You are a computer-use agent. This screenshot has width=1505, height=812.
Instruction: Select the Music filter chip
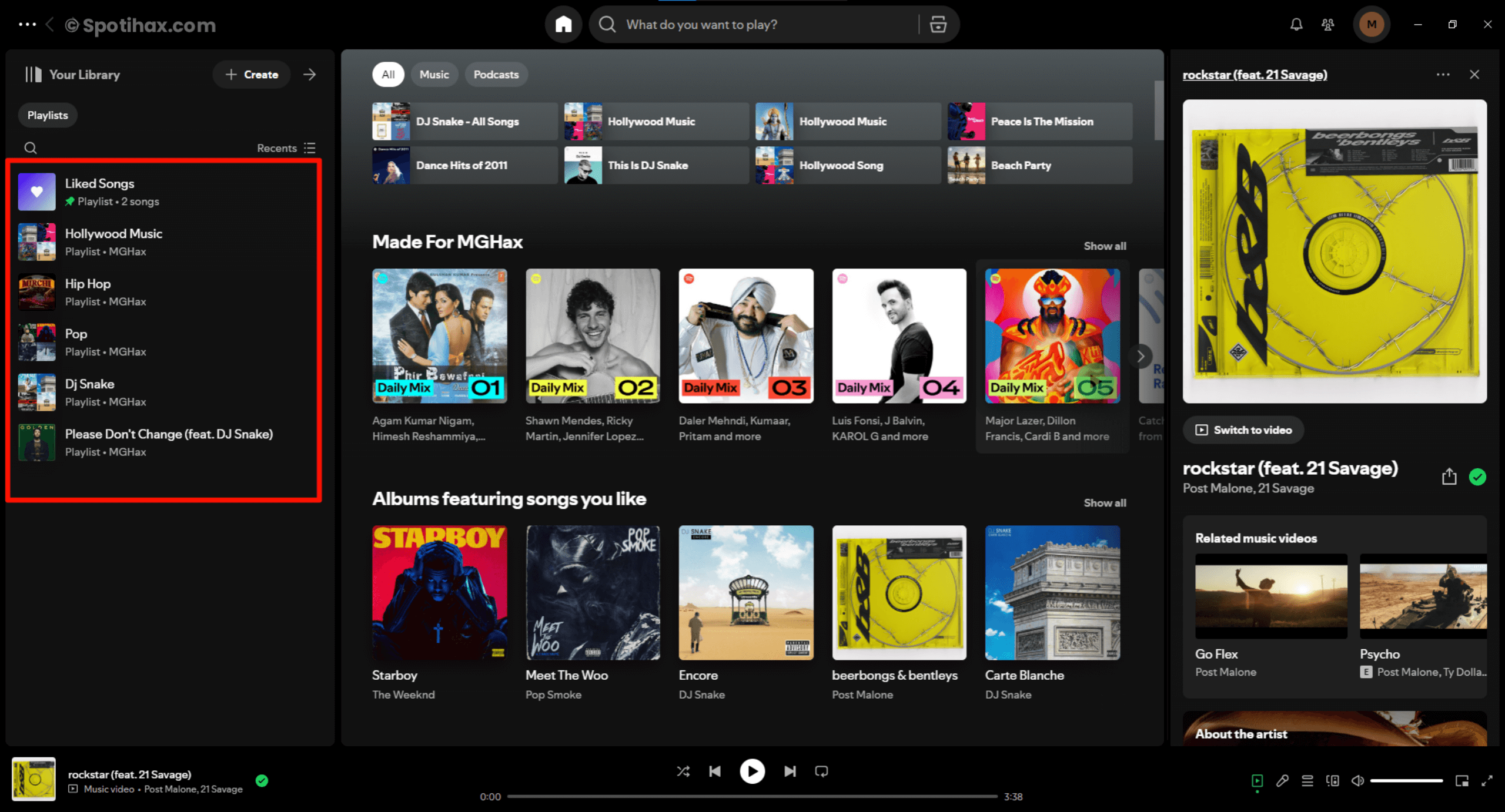point(434,74)
